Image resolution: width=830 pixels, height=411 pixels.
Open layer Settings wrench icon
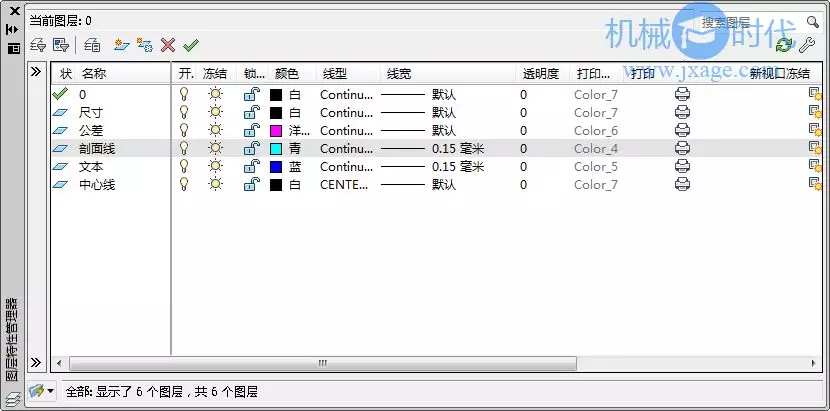(807, 46)
